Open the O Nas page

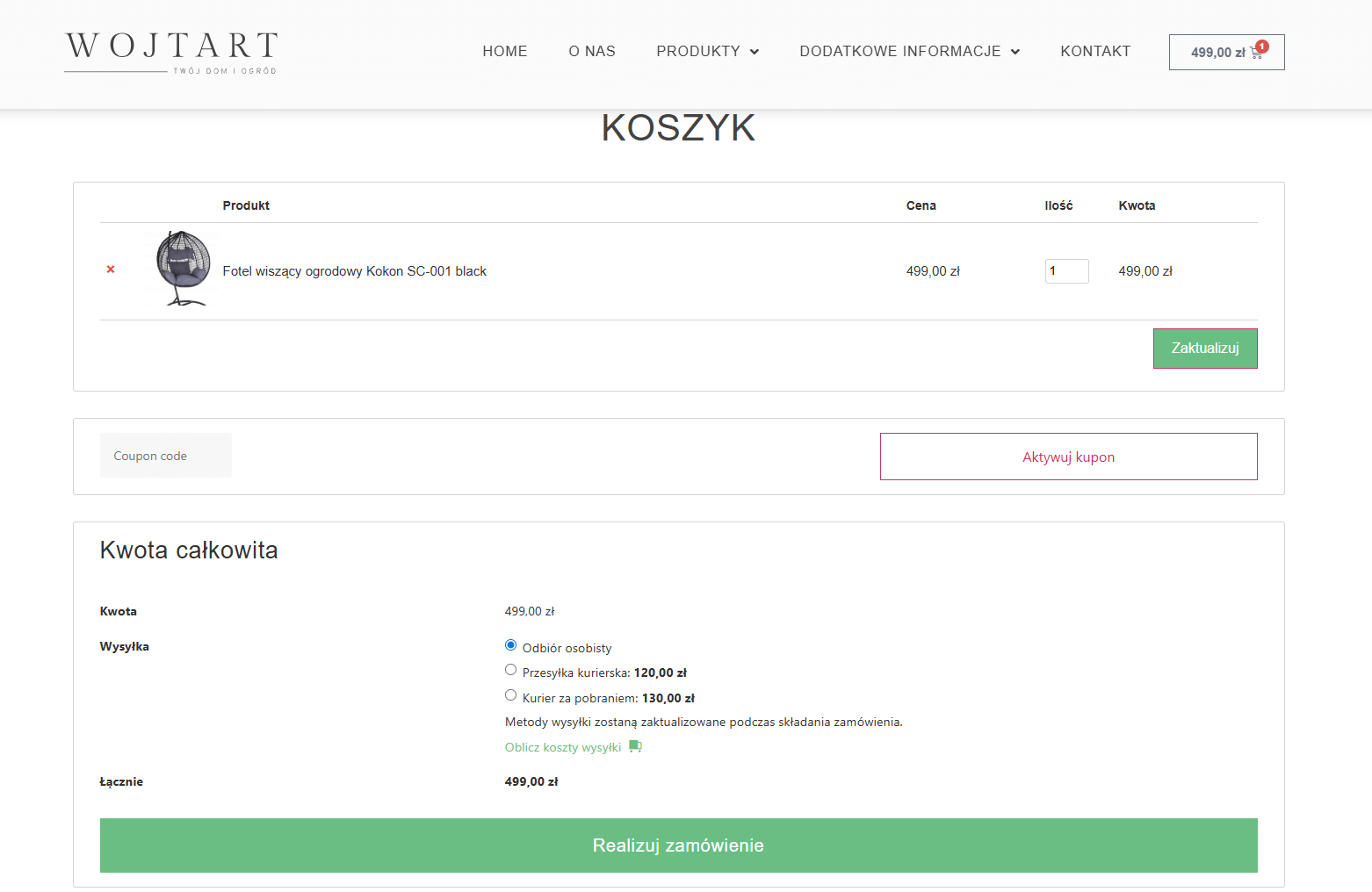tap(592, 52)
